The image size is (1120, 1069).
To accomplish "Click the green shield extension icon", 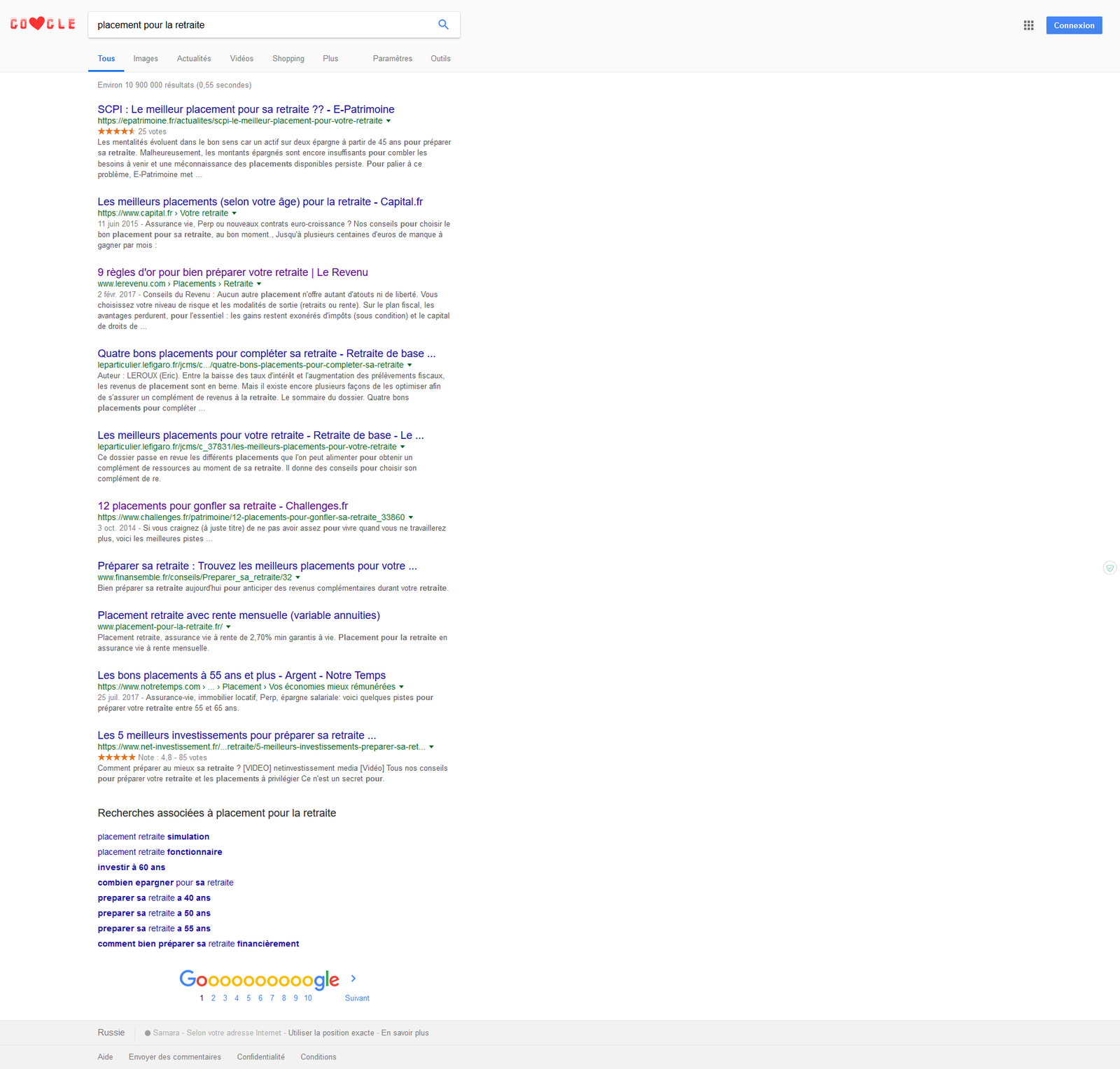I will click(x=1109, y=568).
